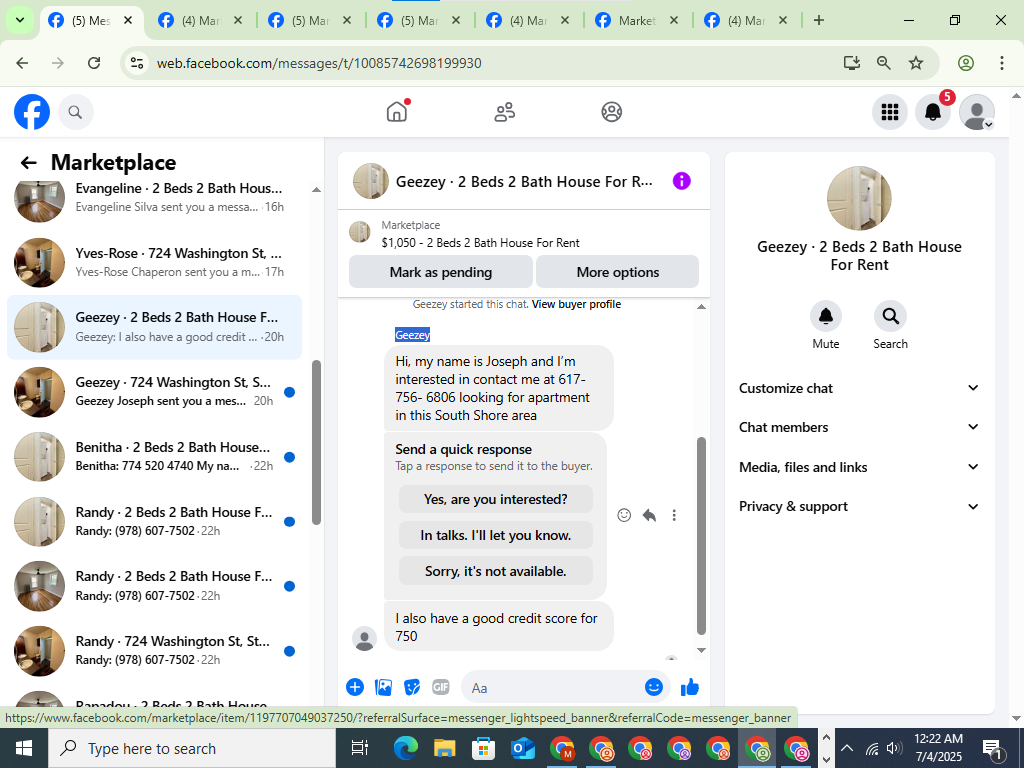
Task: Send quick response Sorry, it's not available.
Action: [496, 571]
